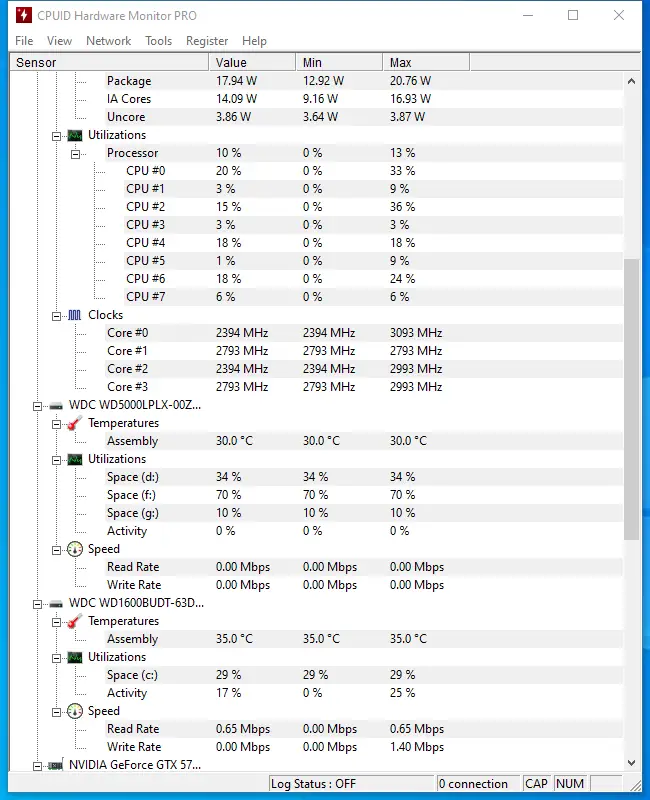The height and width of the screenshot is (800, 650).
Task: Click the Speed gauge icon under WDC WD5000LPLX
Action: click(72, 549)
